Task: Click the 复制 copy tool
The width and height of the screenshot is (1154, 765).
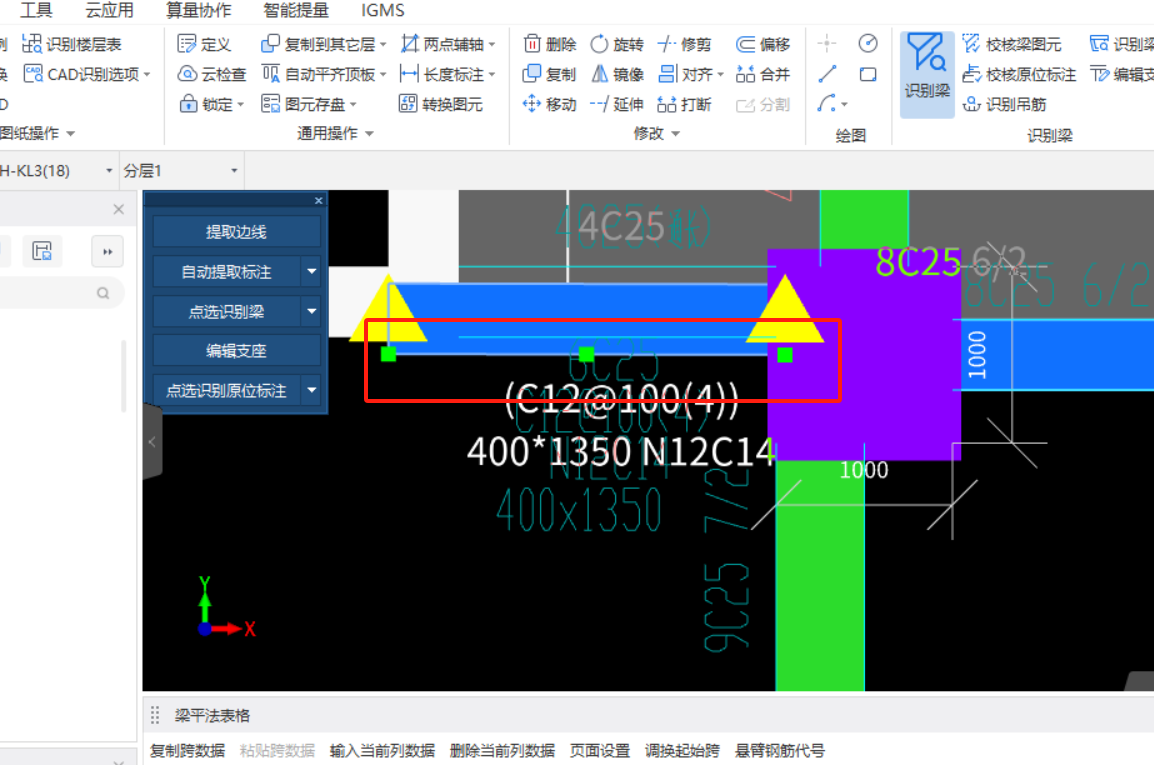Action: 549,74
